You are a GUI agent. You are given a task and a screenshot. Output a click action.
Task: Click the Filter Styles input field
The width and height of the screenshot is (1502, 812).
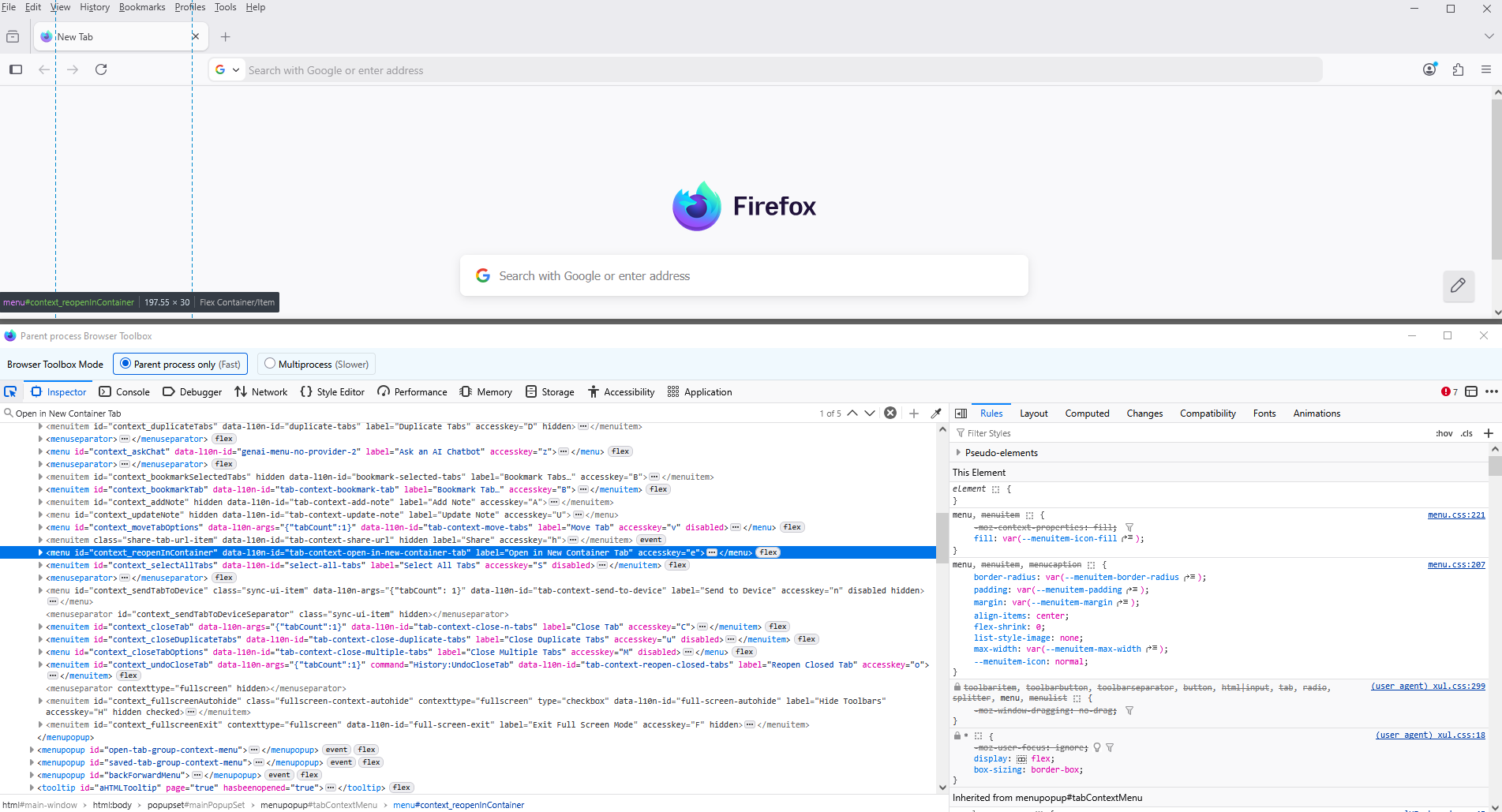pos(1192,433)
